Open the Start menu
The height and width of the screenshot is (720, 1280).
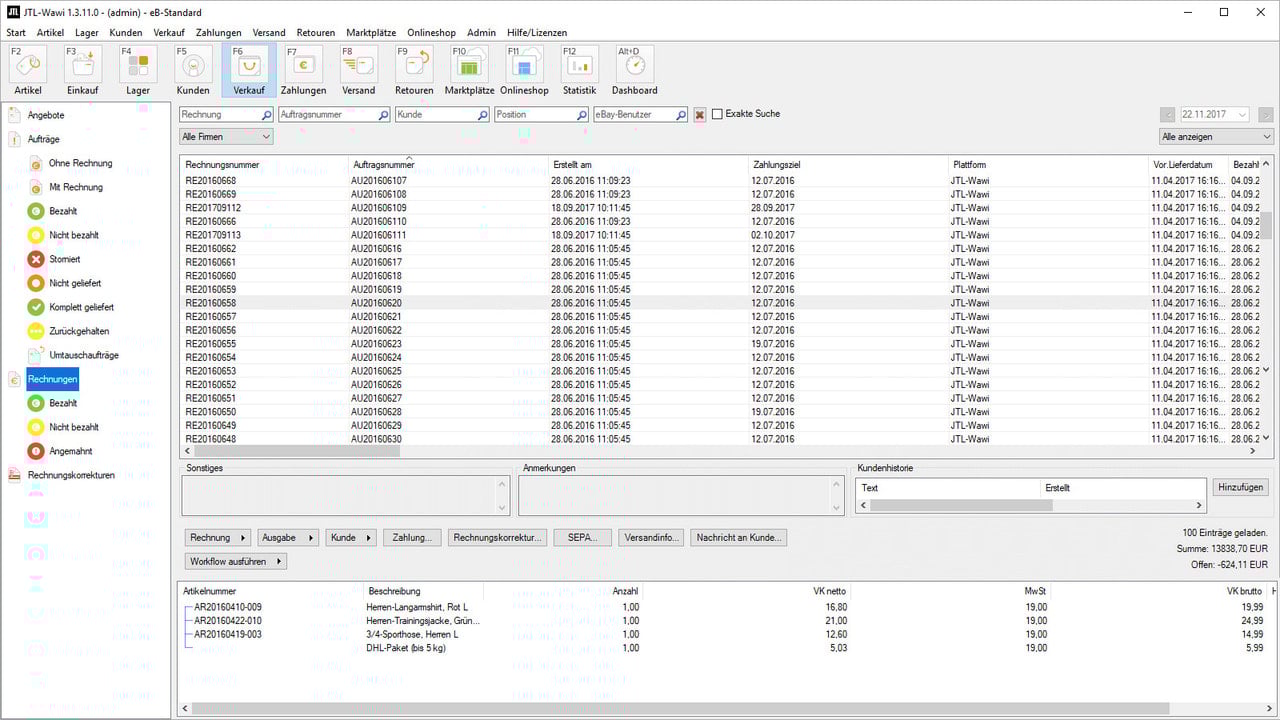tap(16, 33)
